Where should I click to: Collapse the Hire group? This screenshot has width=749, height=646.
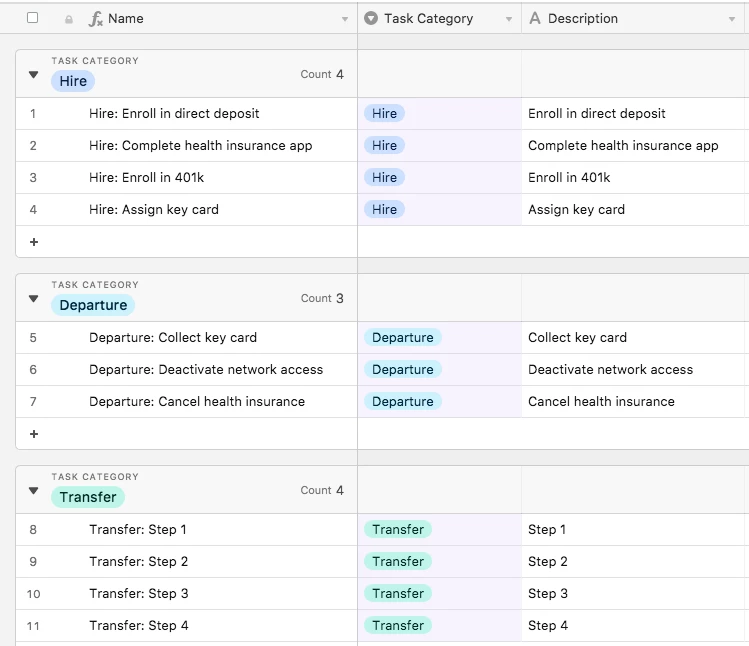pyautogui.click(x=33, y=75)
